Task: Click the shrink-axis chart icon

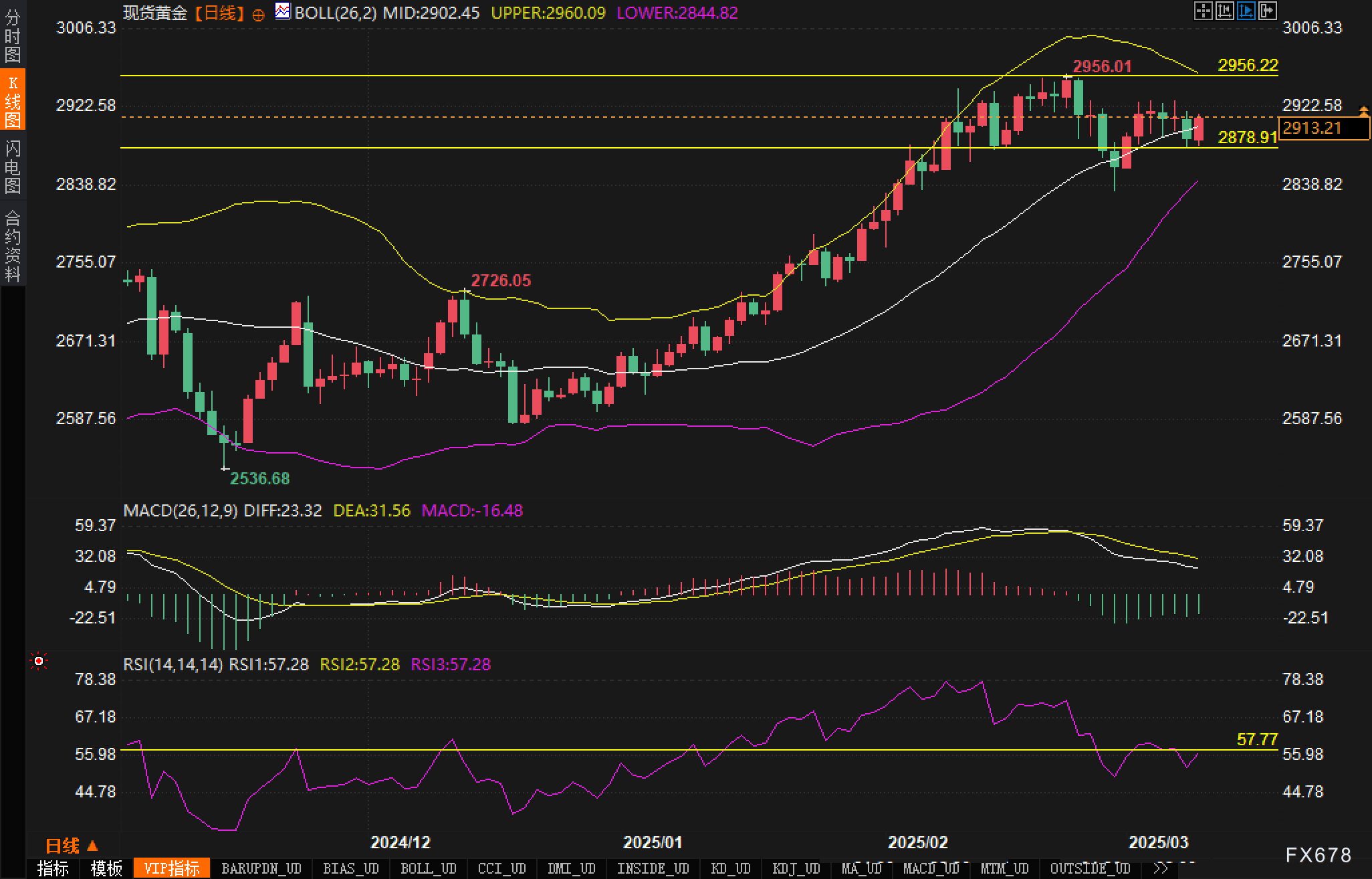Action: (1224, 11)
